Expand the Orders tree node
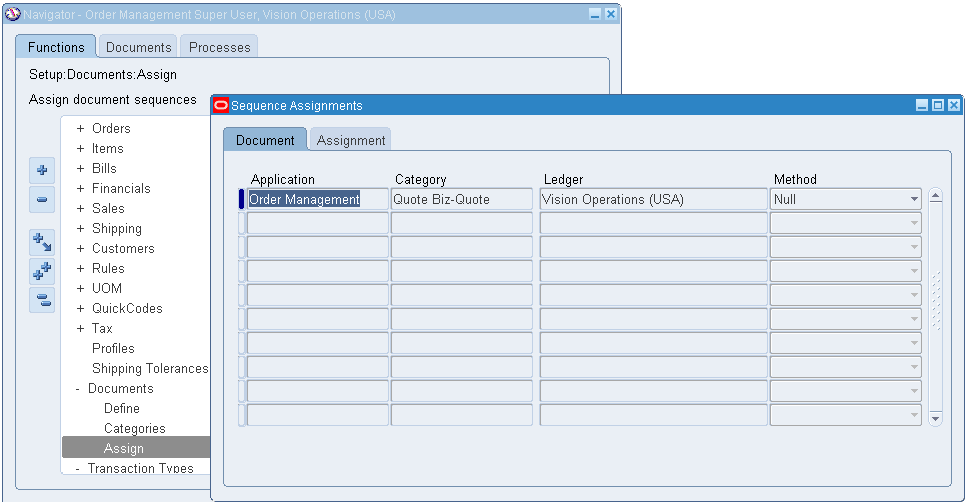This screenshot has height=502, width=965. pyautogui.click(x=80, y=129)
